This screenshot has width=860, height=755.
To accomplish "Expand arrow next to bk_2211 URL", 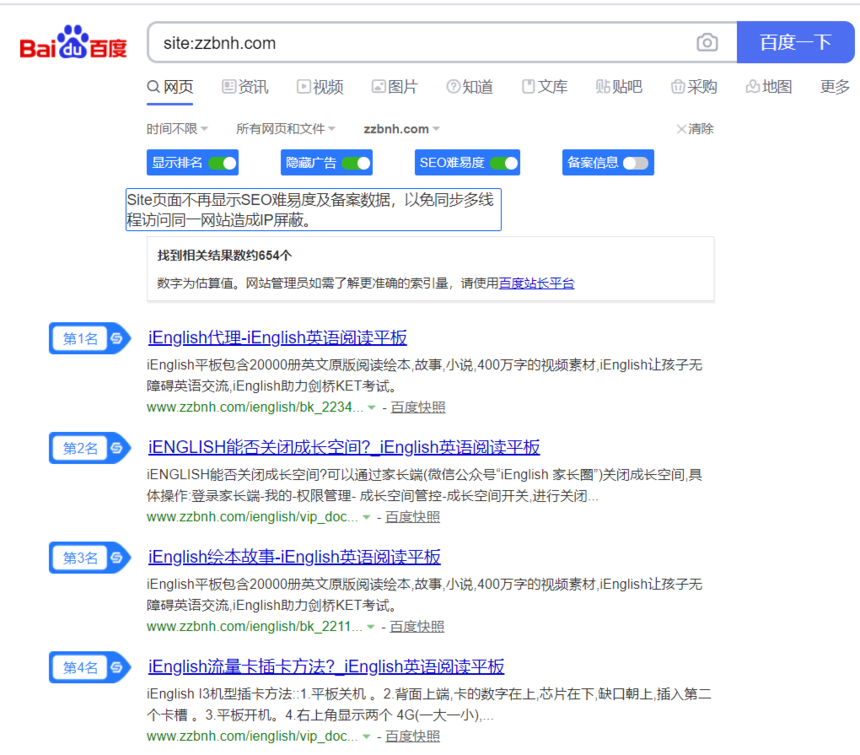I will [370, 627].
